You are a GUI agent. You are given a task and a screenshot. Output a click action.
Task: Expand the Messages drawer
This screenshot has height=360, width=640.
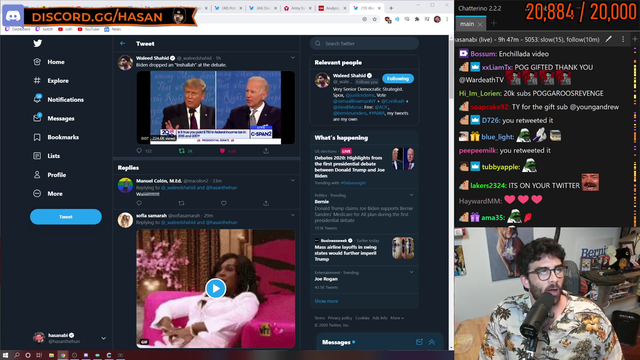click(432, 342)
